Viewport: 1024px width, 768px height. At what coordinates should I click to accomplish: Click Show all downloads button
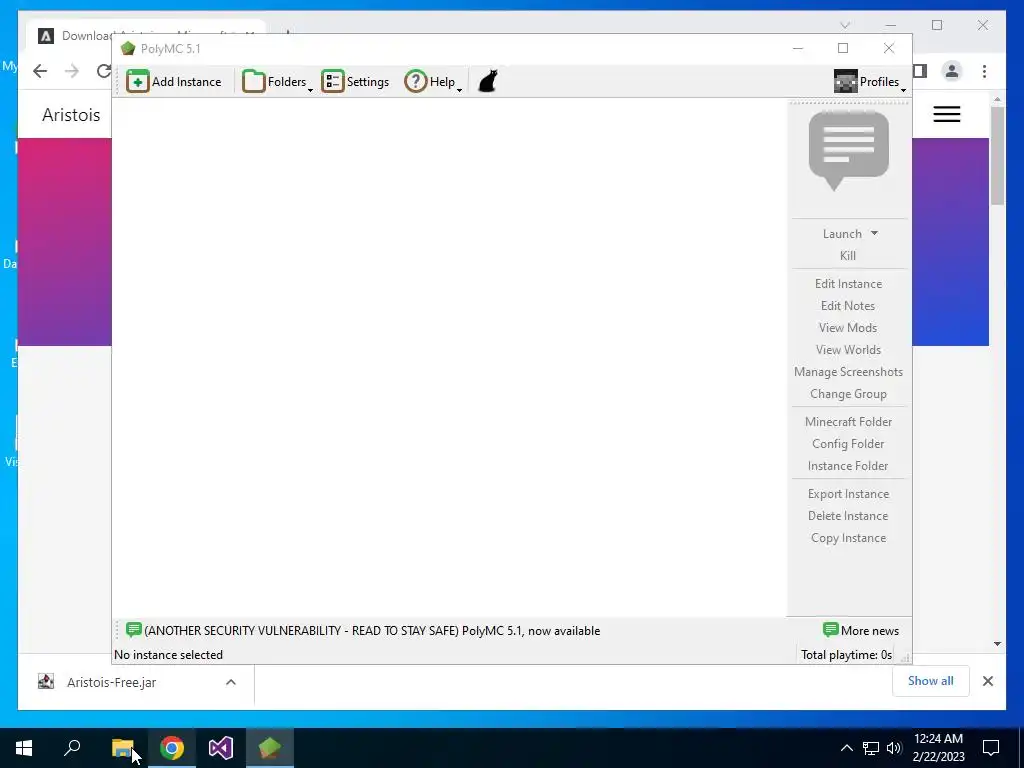931,681
